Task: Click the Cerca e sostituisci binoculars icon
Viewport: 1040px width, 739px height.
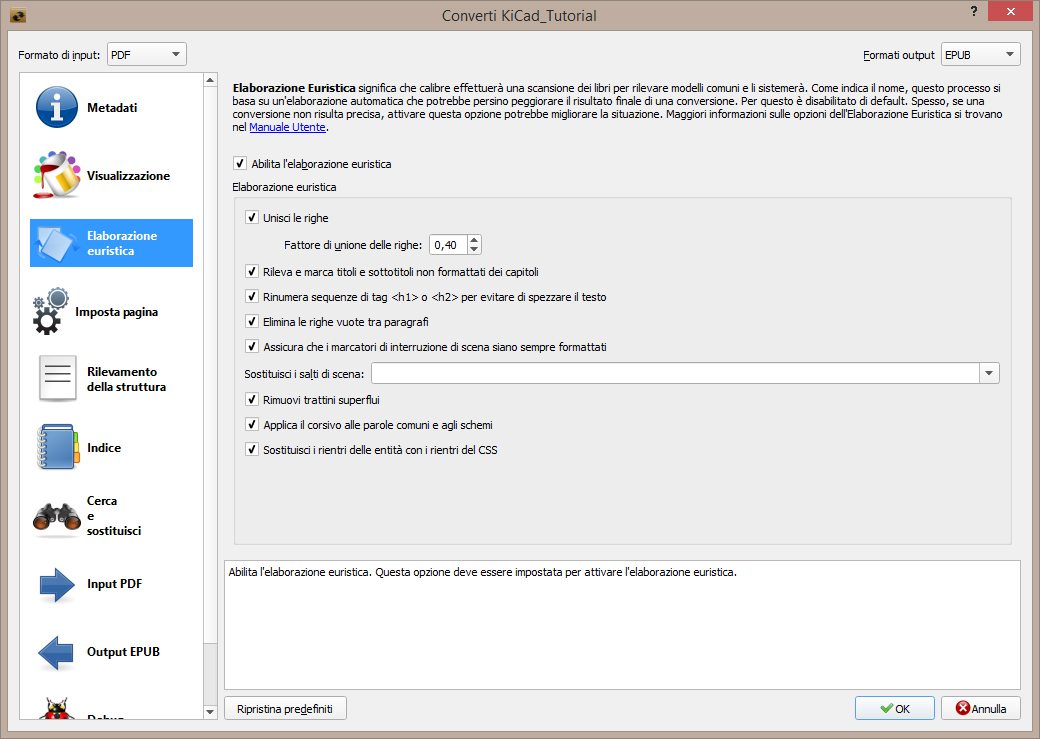Action: 57,516
